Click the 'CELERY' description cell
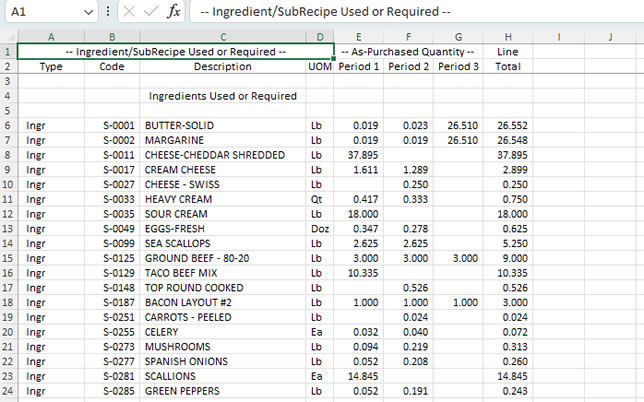644x402 pixels. click(223, 332)
